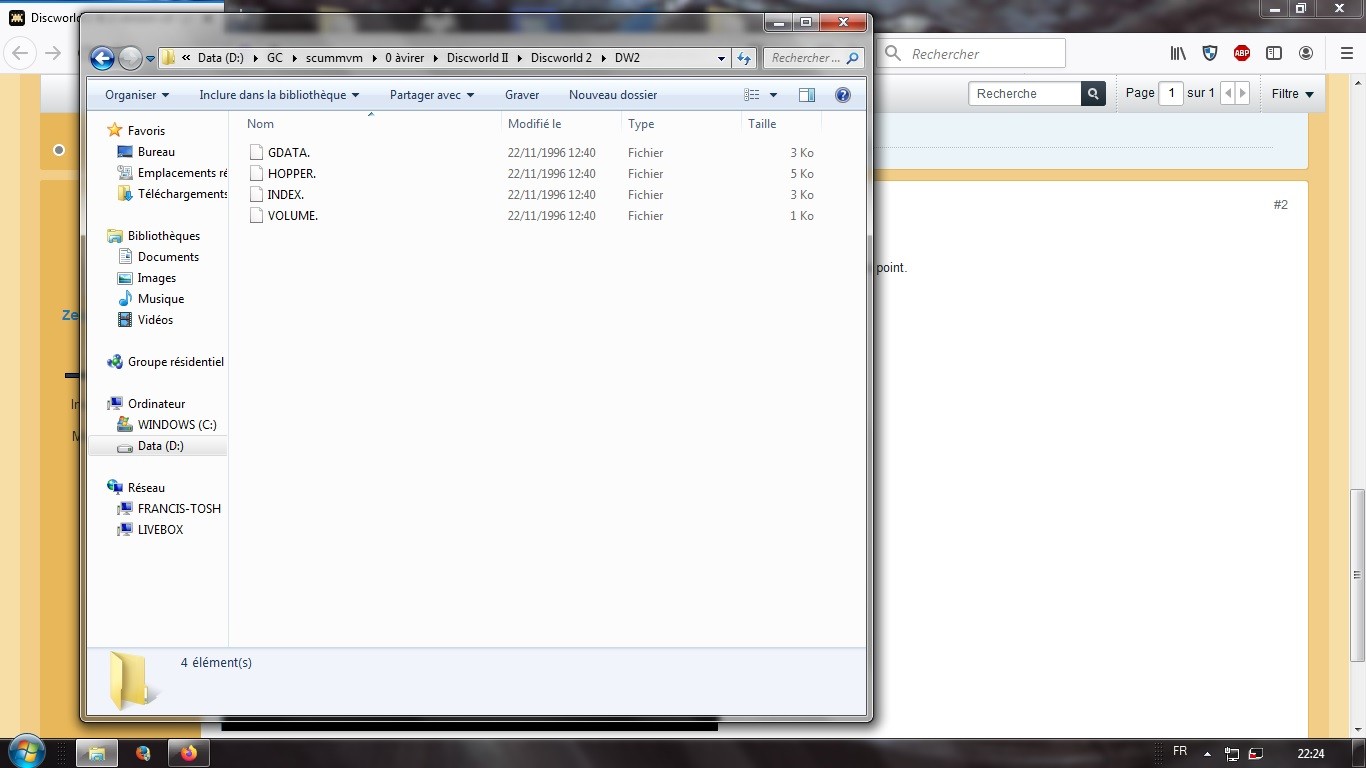Open Inclure dans la bibliothèque menu
The image size is (1366, 768).
pos(279,95)
